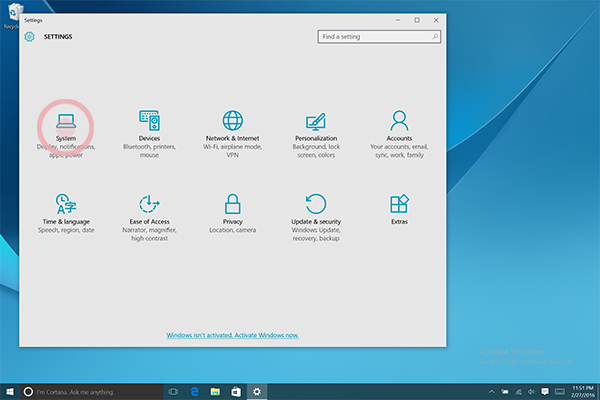This screenshot has height=400, width=600.
Task: Click Your accounts, email, sync text
Action: 399,151
